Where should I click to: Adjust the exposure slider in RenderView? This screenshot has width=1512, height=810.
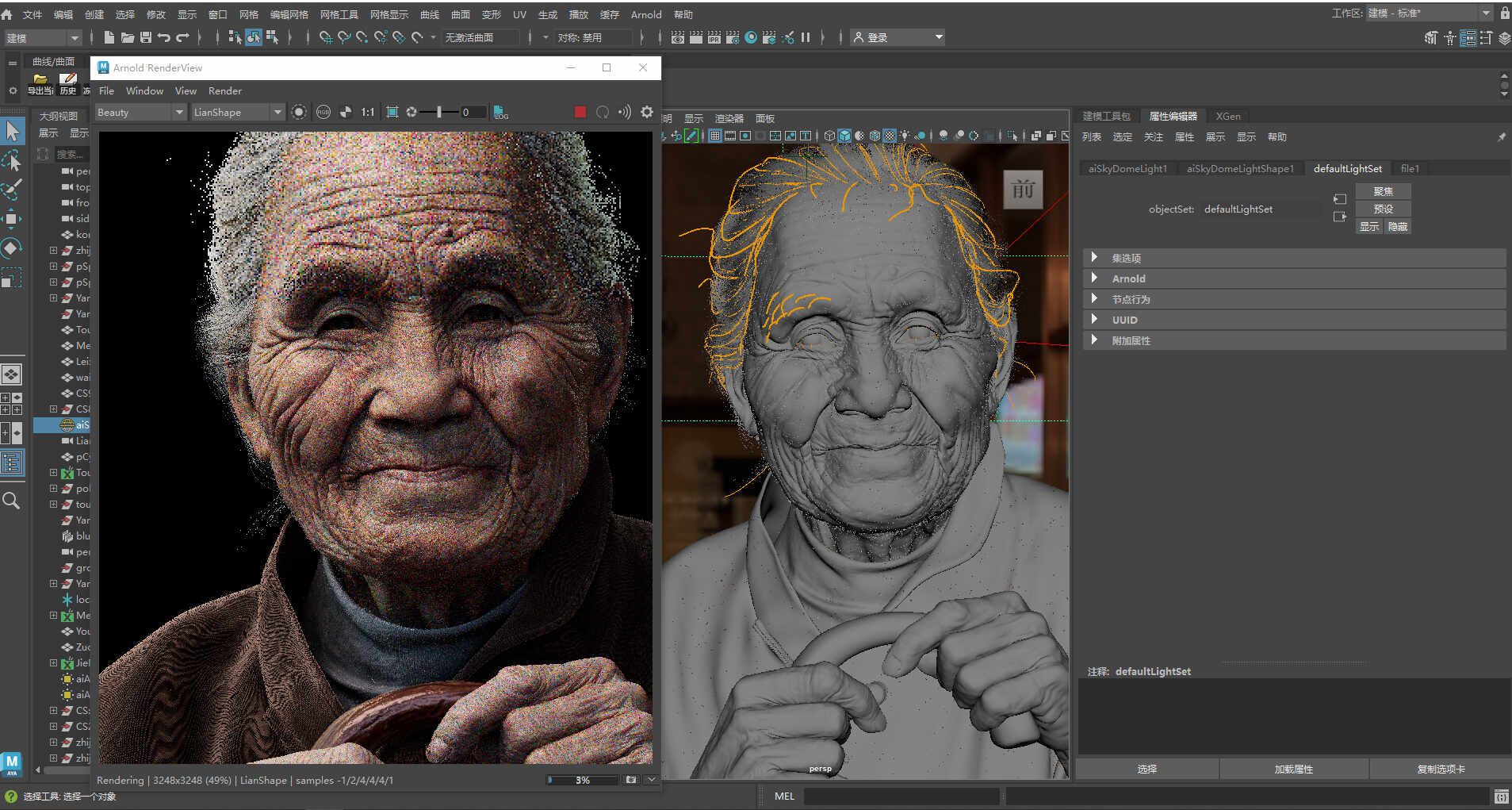tap(438, 113)
